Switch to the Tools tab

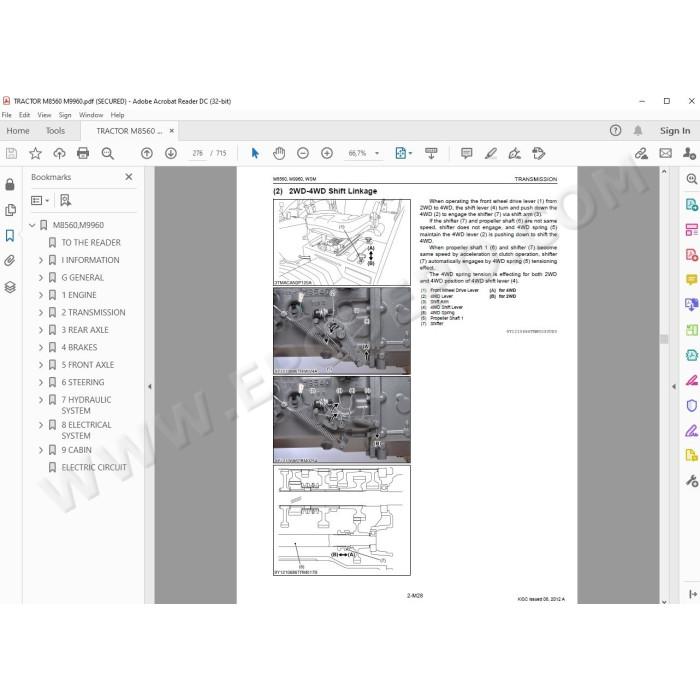coord(55,131)
